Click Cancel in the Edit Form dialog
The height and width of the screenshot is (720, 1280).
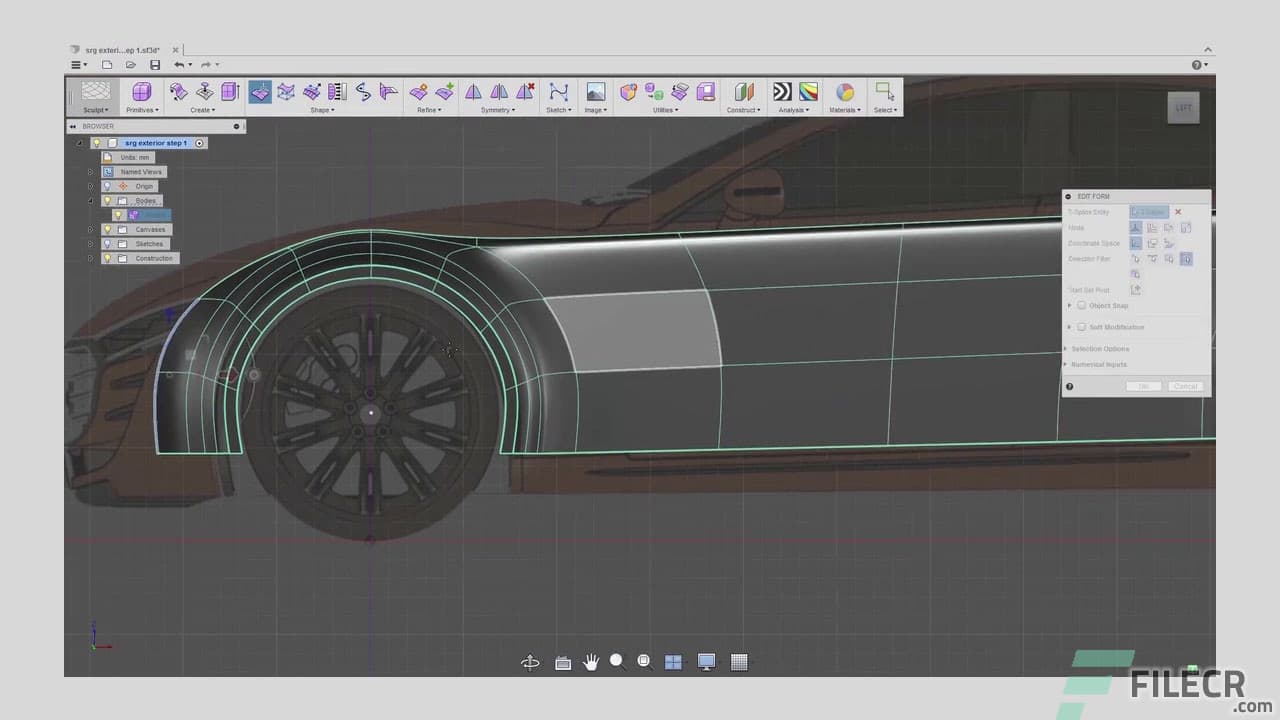pos(1186,386)
